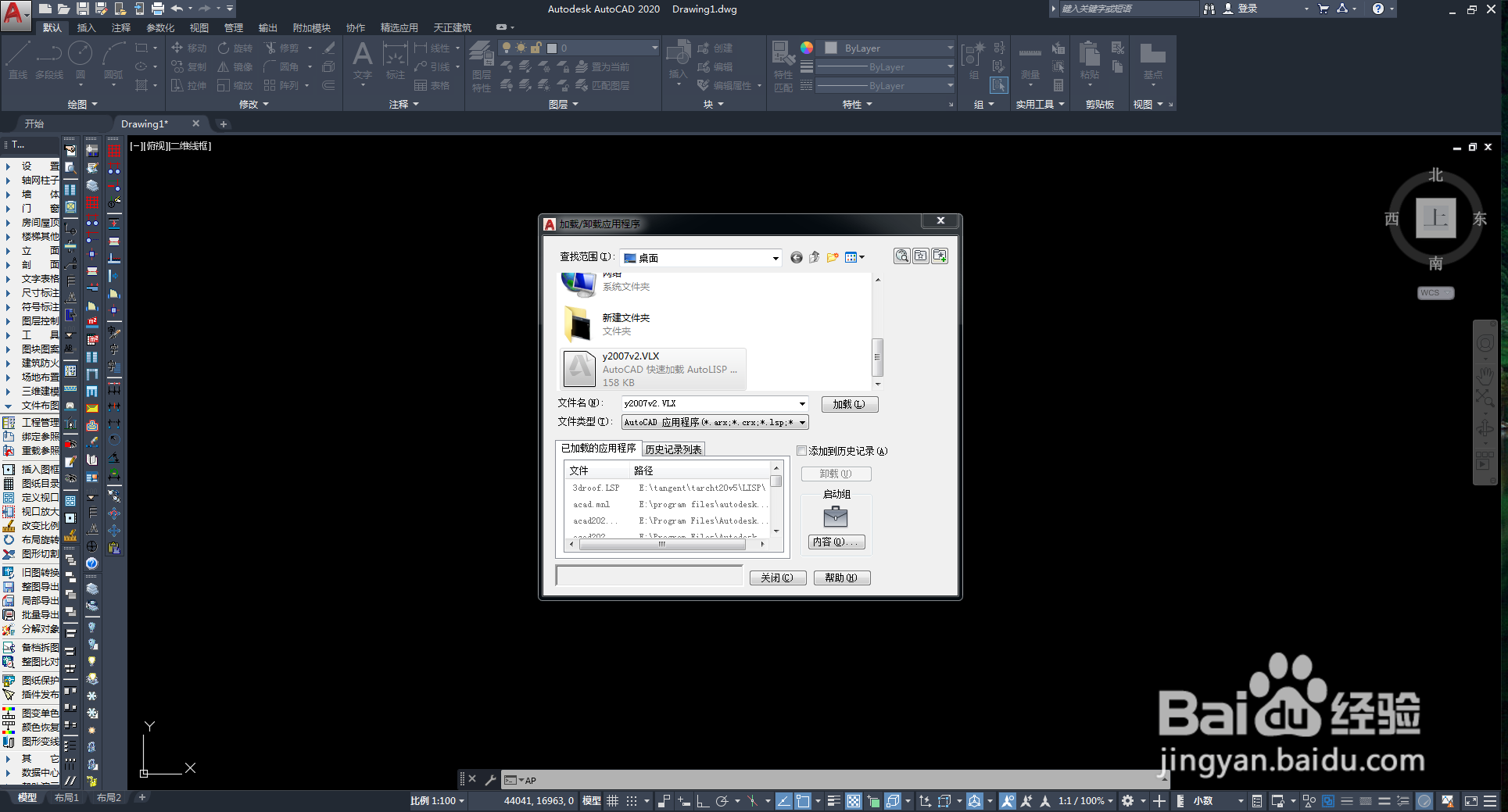Open the 文件名 filename dropdown arrow

click(801, 404)
